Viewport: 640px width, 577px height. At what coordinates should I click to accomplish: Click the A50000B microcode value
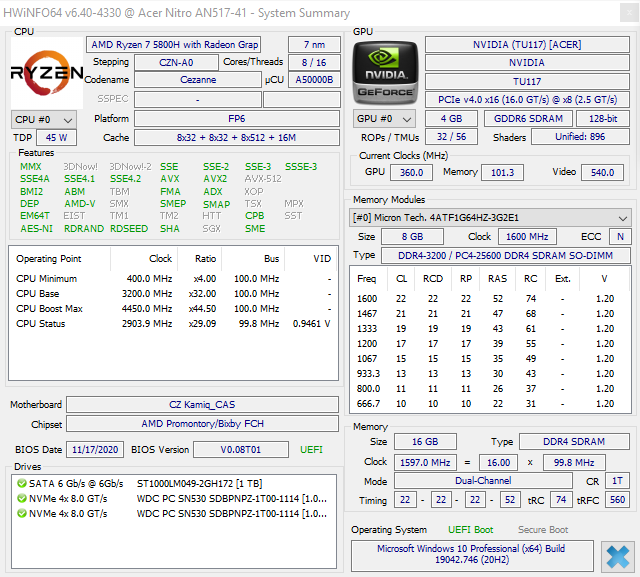(x=314, y=80)
